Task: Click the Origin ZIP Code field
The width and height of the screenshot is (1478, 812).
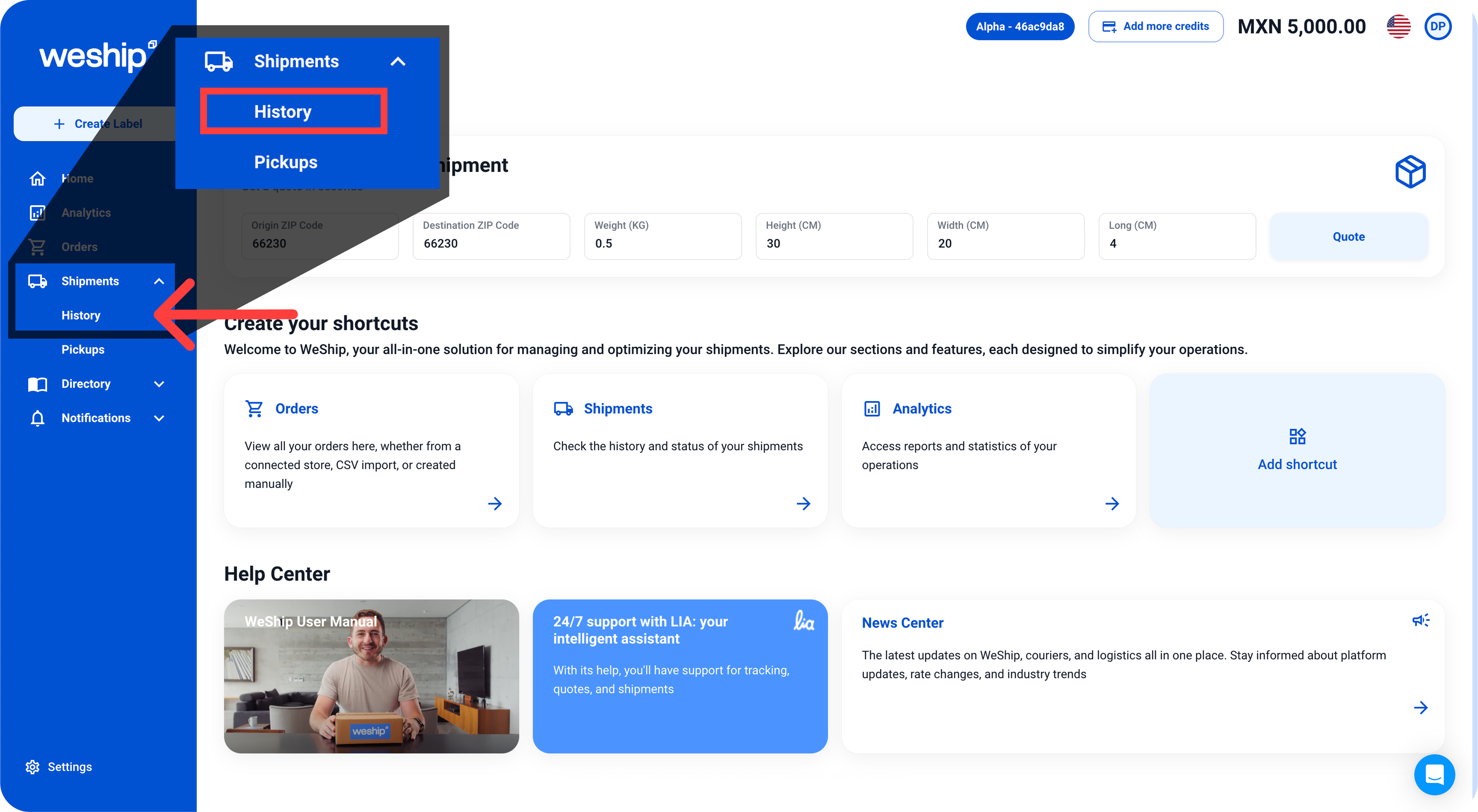Action: point(319,236)
